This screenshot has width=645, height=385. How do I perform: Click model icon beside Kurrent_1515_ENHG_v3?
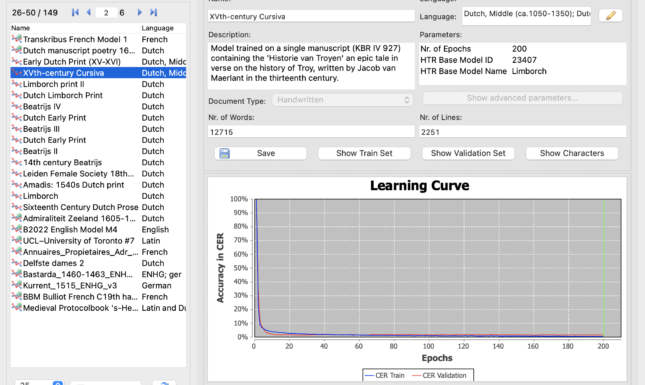point(16,285)
